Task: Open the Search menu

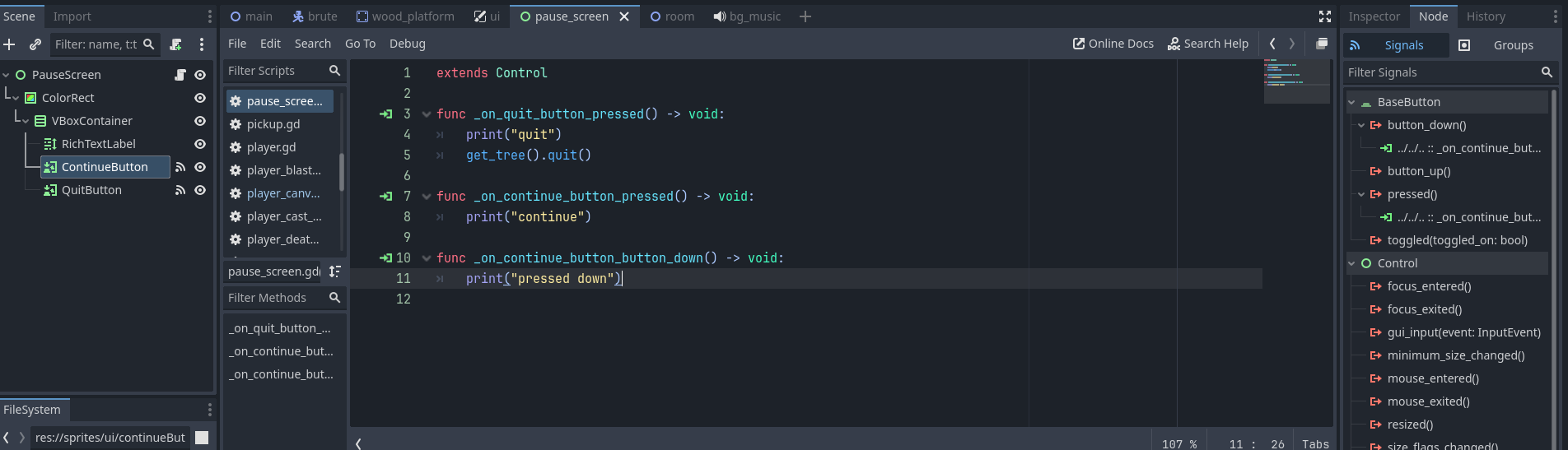Action: coord(313,44)
